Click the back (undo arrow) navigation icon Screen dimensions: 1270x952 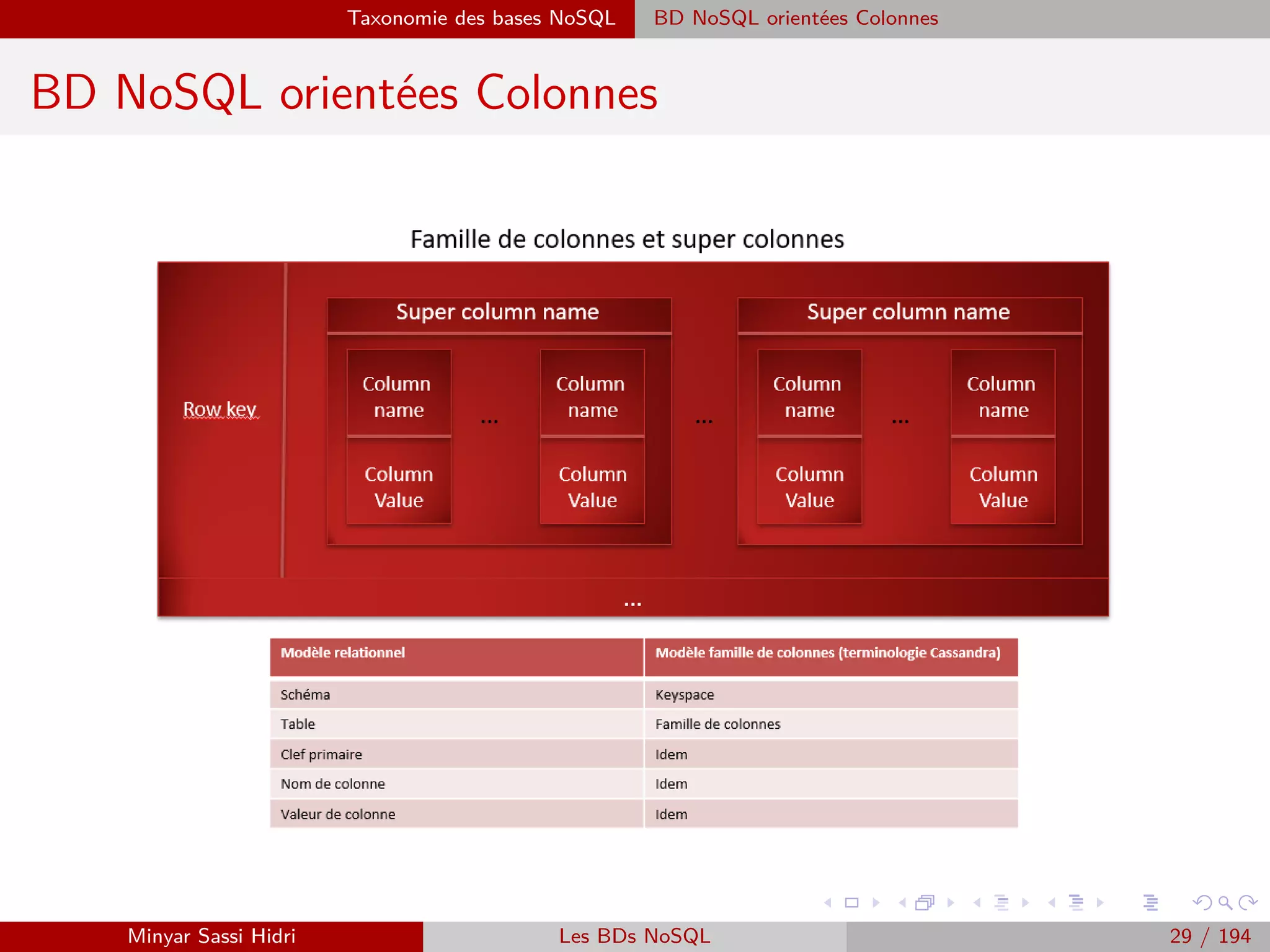(x=1202, y=903)
